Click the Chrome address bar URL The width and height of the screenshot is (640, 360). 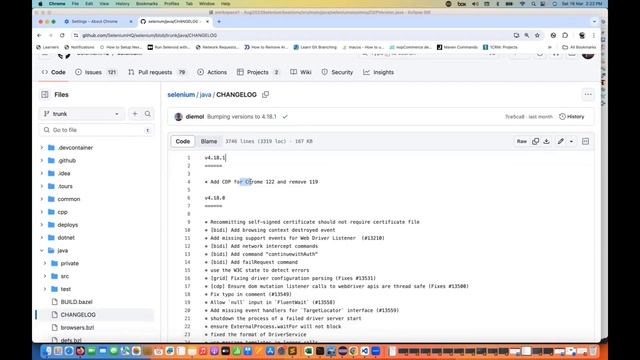pos(149,36)
